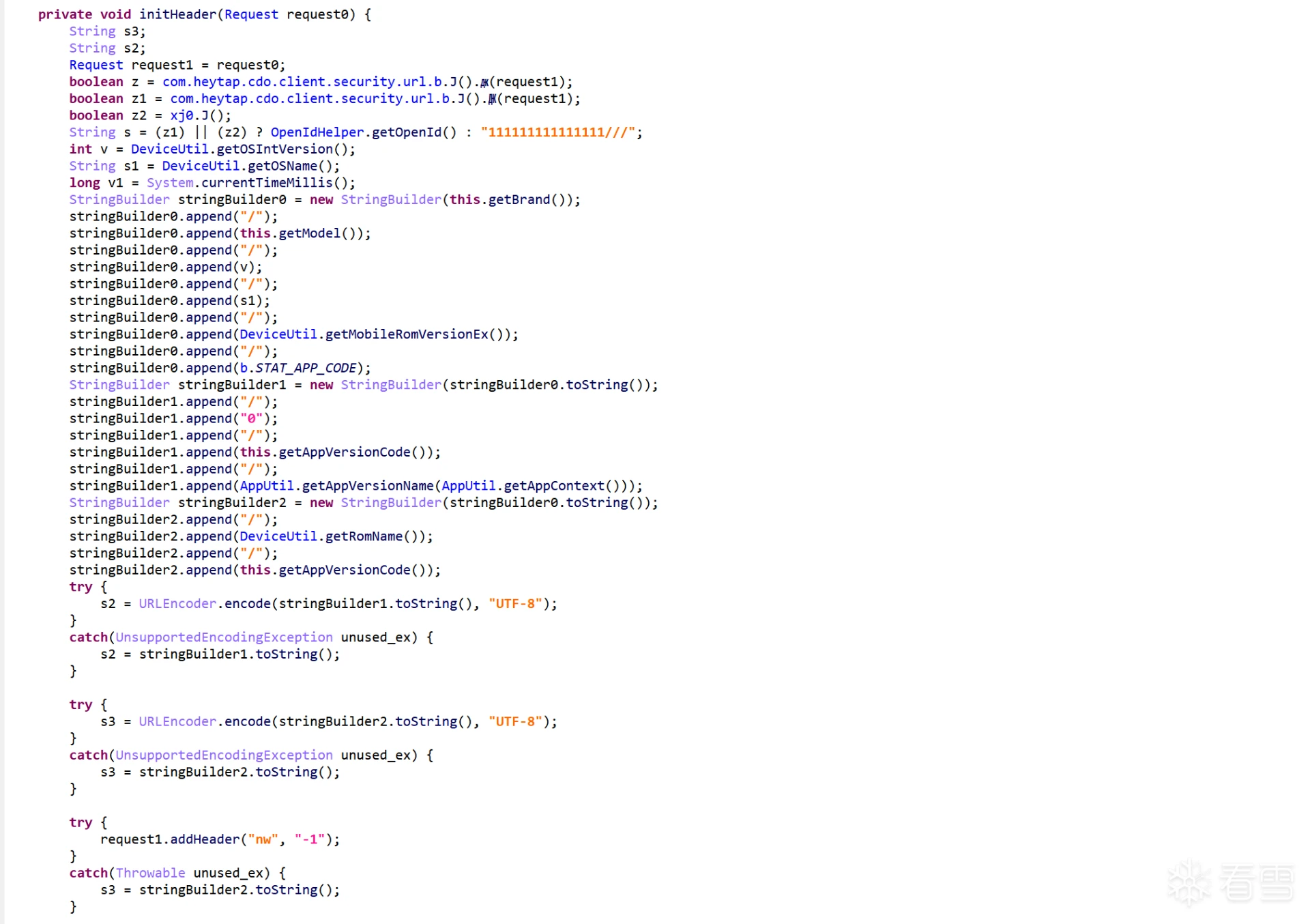1310x924 pixels.
Task: Click the OpenIdHelper class reference
Action: 317,132
